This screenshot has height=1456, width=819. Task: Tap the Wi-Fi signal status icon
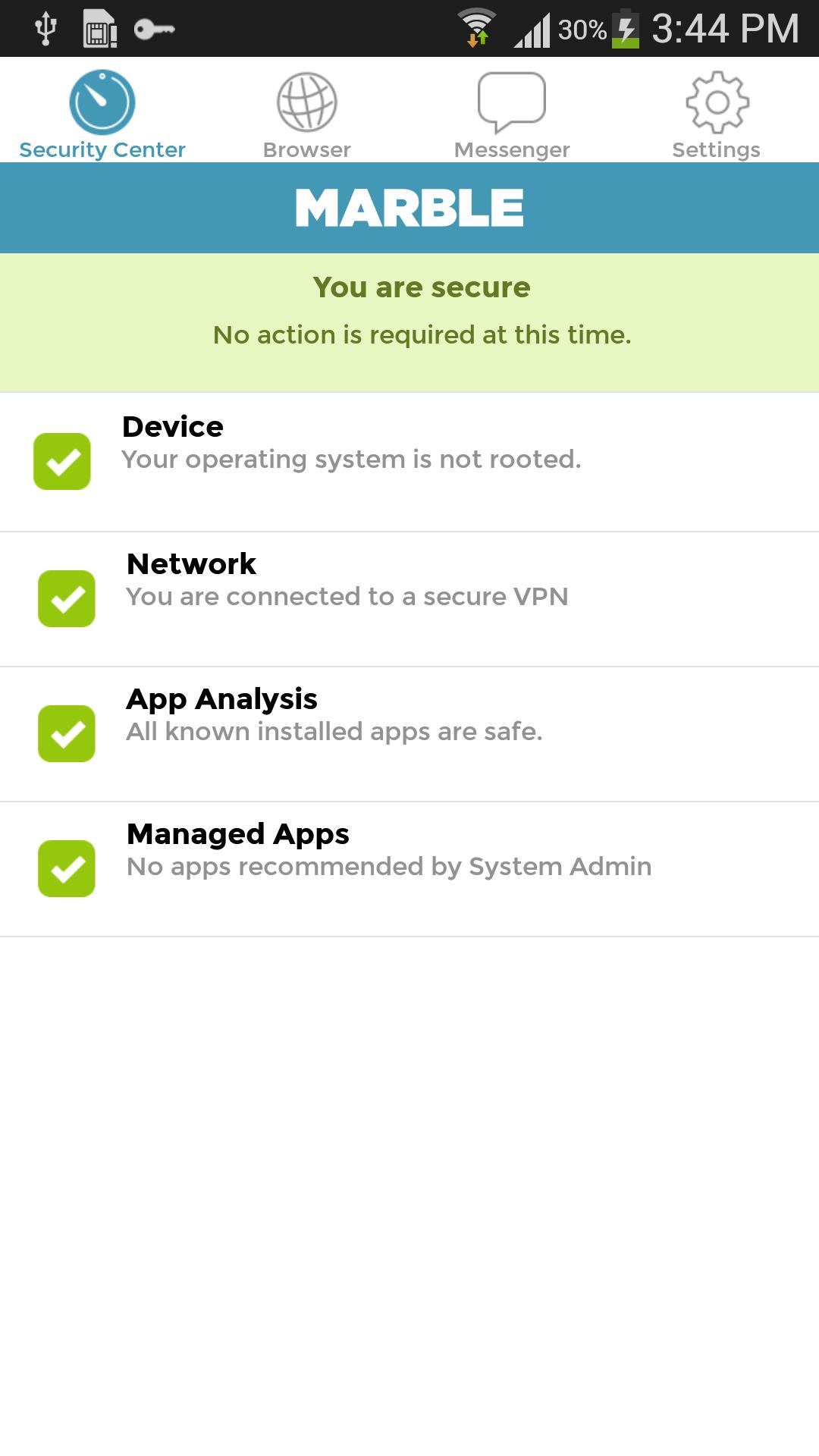point(477,28)
